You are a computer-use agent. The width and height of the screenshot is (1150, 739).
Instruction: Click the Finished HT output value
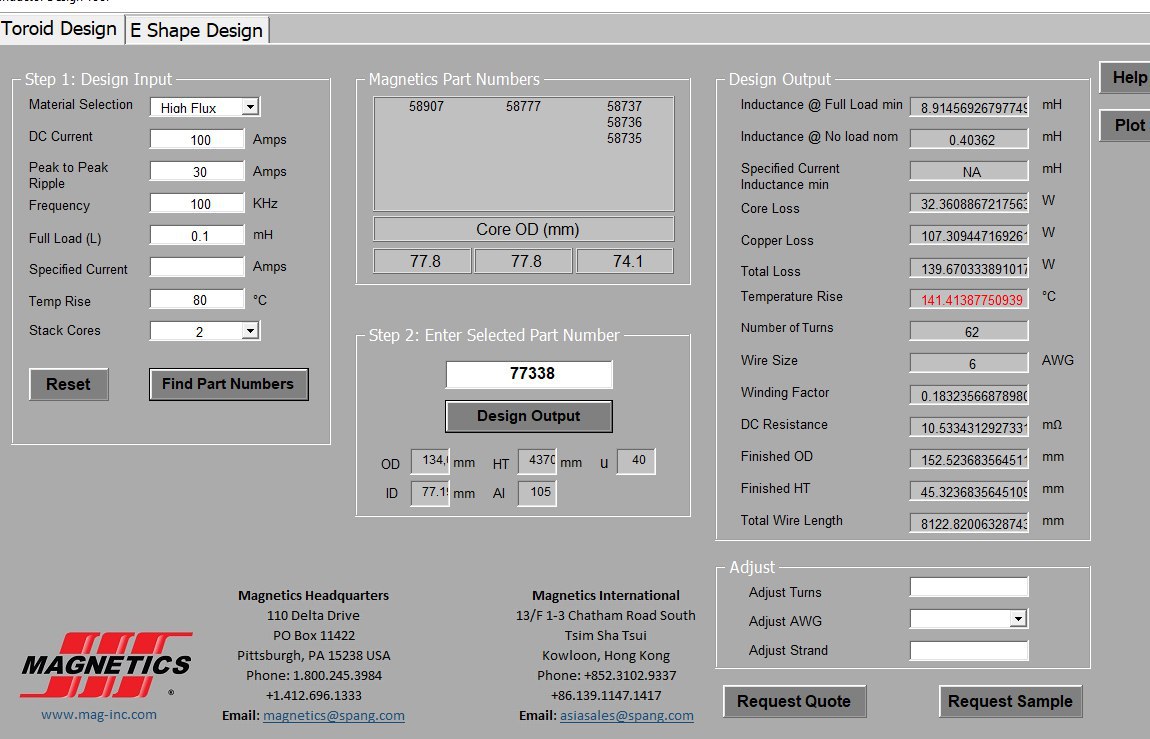[x=969, y=492]
